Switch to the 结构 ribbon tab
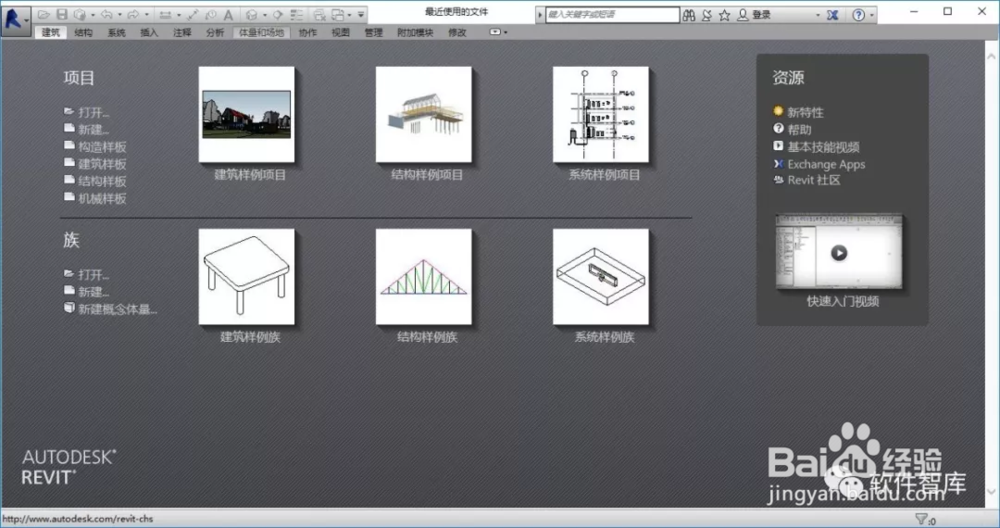The image size is (1000, 528). tap(84, 32)
